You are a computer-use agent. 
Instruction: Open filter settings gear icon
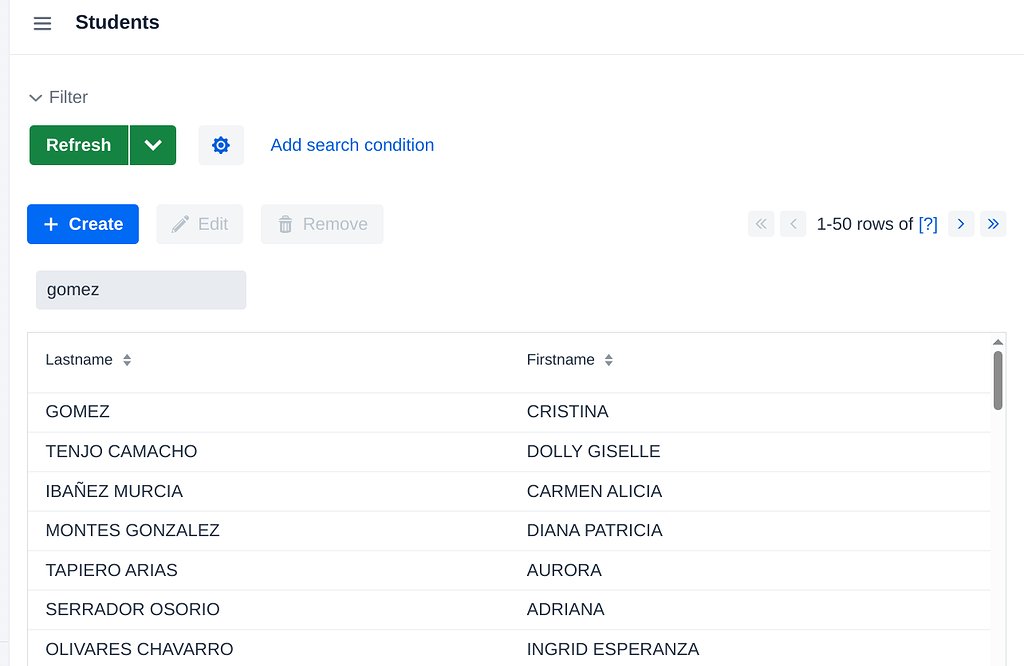click(x=221, y=145)
